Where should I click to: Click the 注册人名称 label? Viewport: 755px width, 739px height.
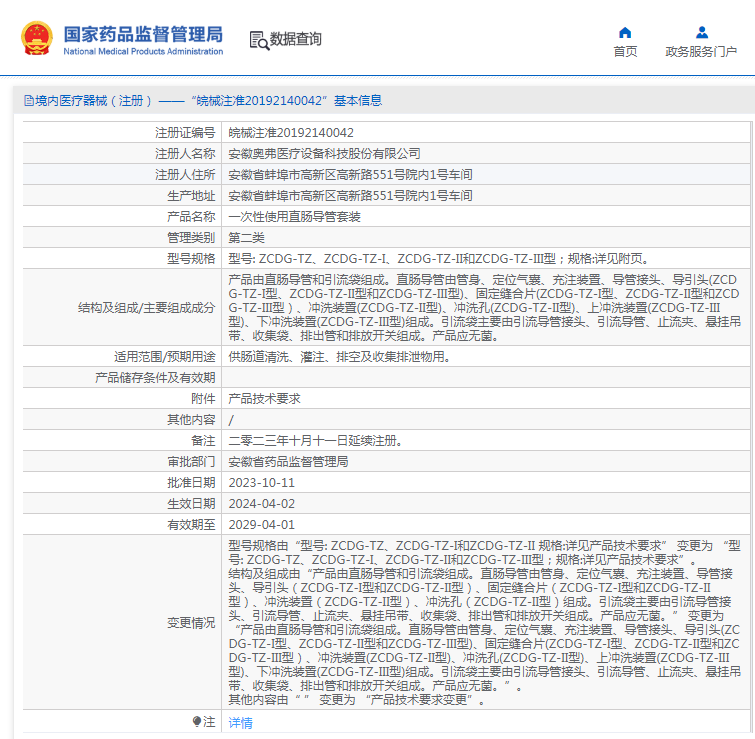pos(185,154)
